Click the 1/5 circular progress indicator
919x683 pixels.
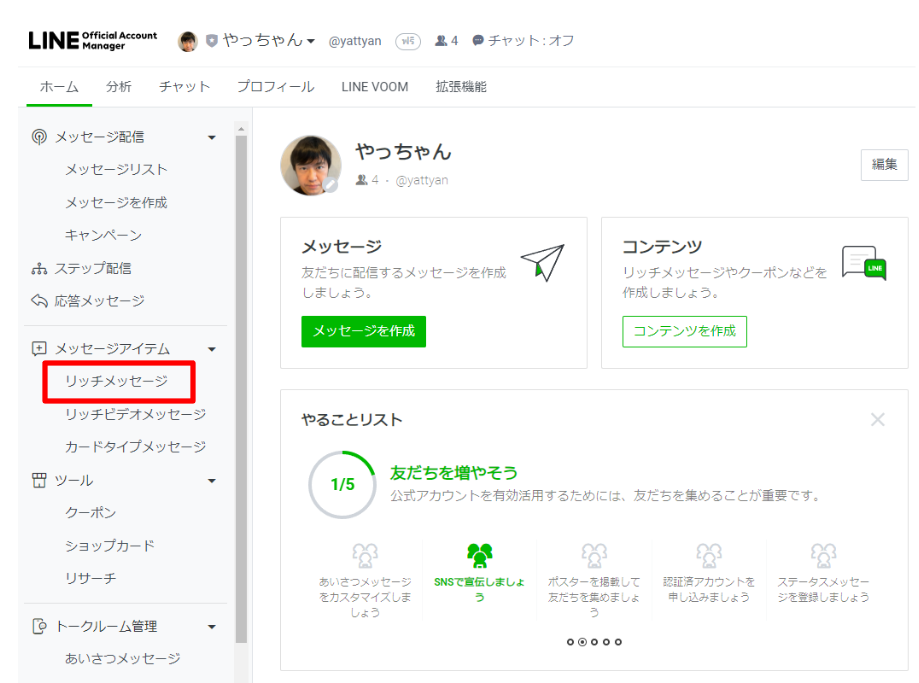coord(342,484)
